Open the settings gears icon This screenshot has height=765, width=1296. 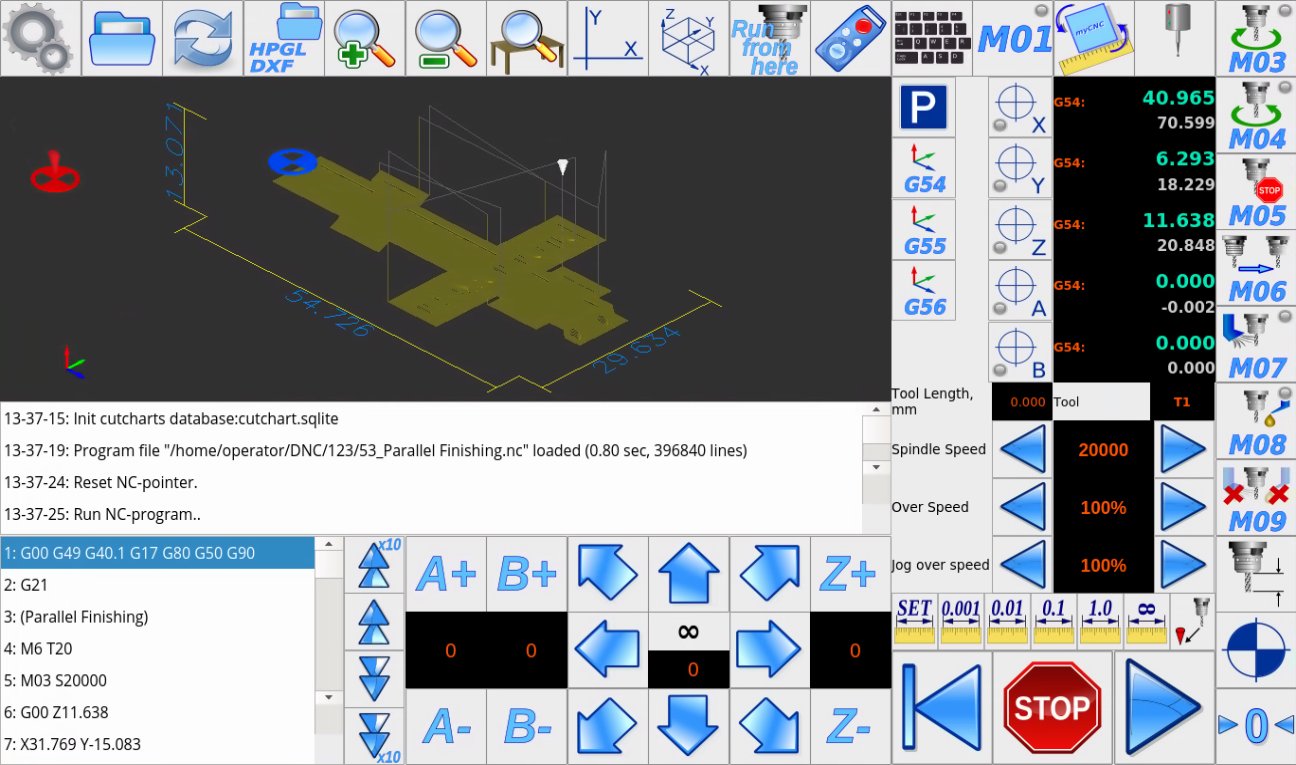coord(40,38)
